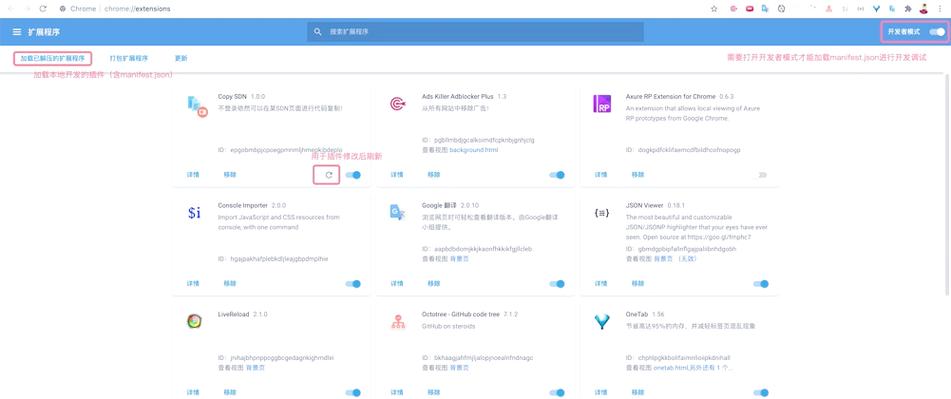Click the OneTab card icon

[x=602, y=322]
